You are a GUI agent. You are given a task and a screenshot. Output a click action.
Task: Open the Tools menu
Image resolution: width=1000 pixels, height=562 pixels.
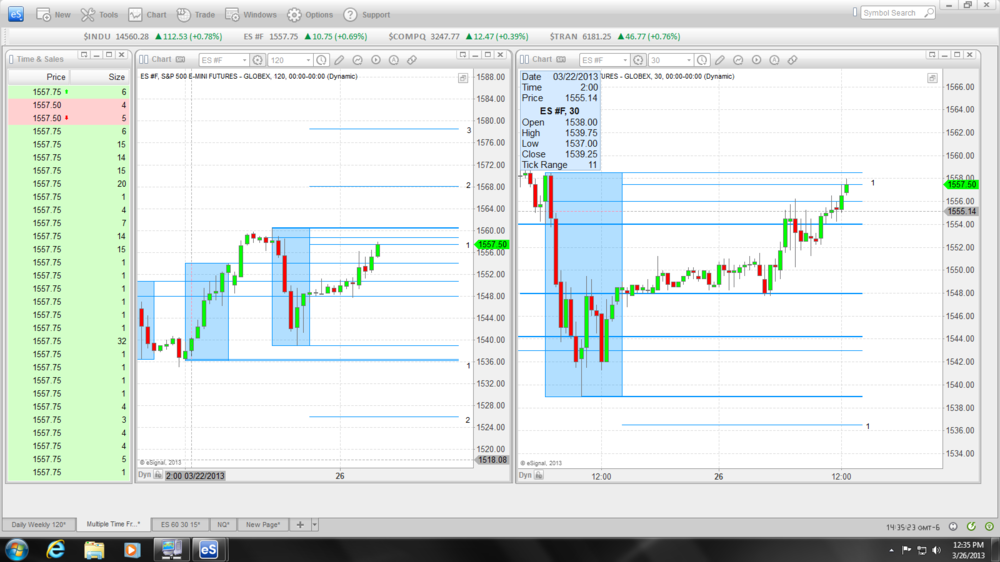[x=99, y=15]
